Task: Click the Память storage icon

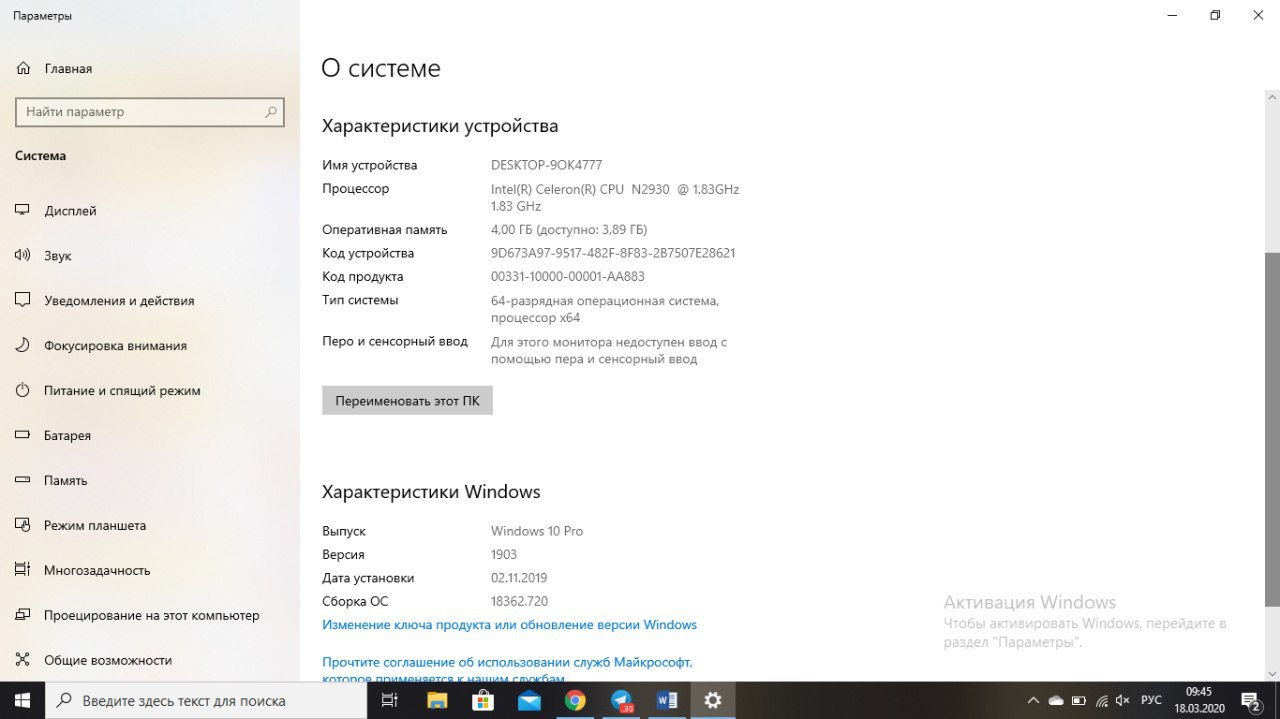Action: click(23, 481)
